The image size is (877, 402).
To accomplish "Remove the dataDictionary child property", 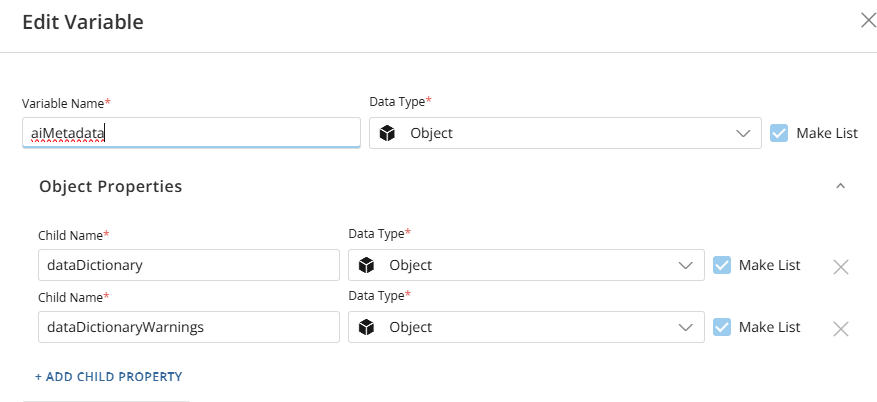I will point(841,267).
